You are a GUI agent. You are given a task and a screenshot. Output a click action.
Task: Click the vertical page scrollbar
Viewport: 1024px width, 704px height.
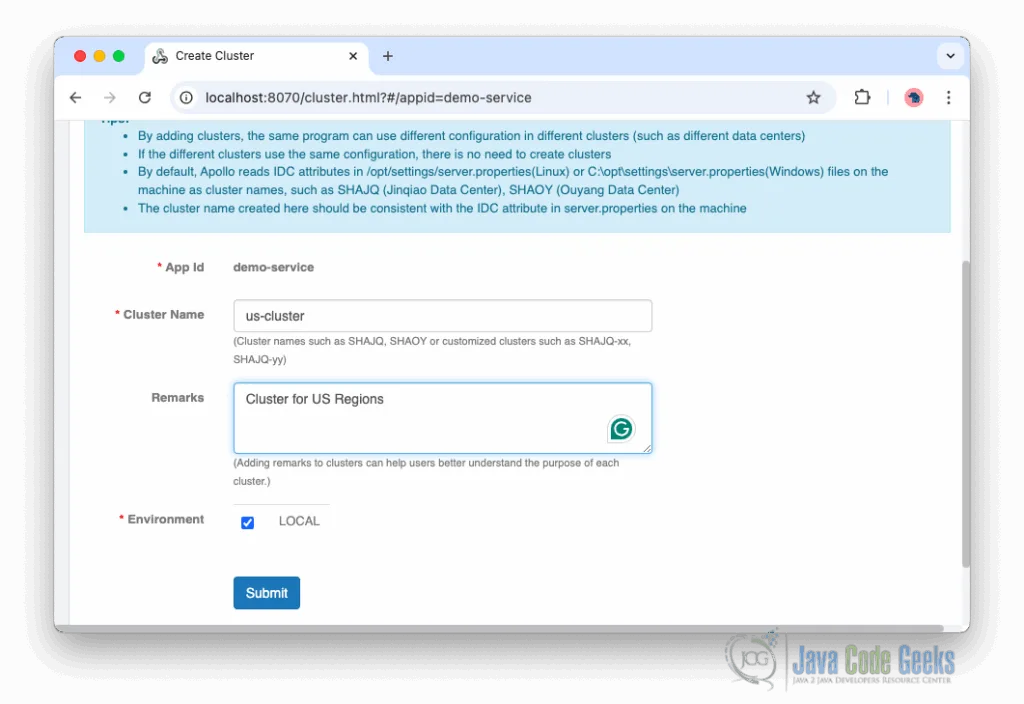(966, 414)
